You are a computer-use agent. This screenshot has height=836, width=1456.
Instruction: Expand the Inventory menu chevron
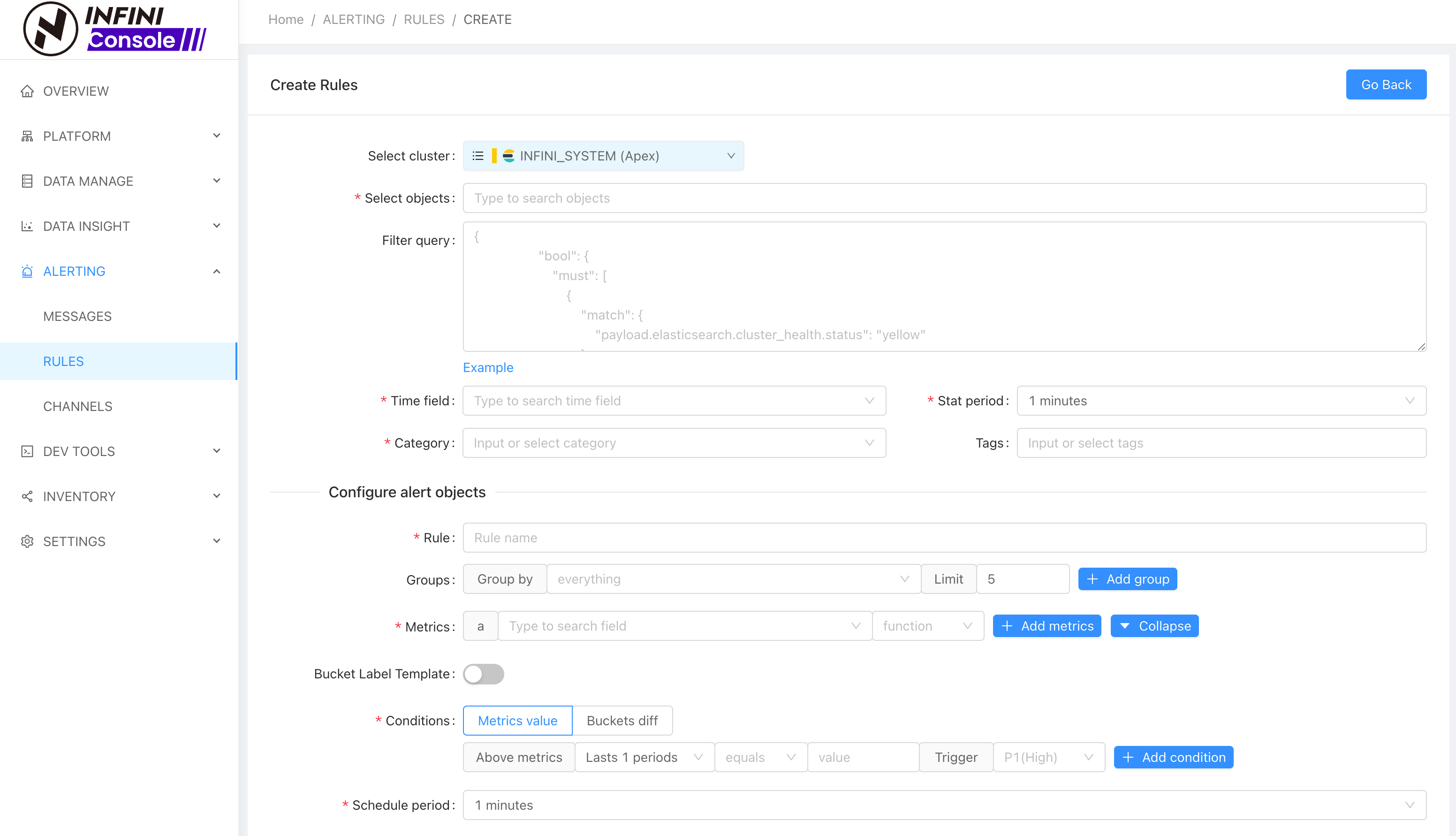(x=216, y=496)
